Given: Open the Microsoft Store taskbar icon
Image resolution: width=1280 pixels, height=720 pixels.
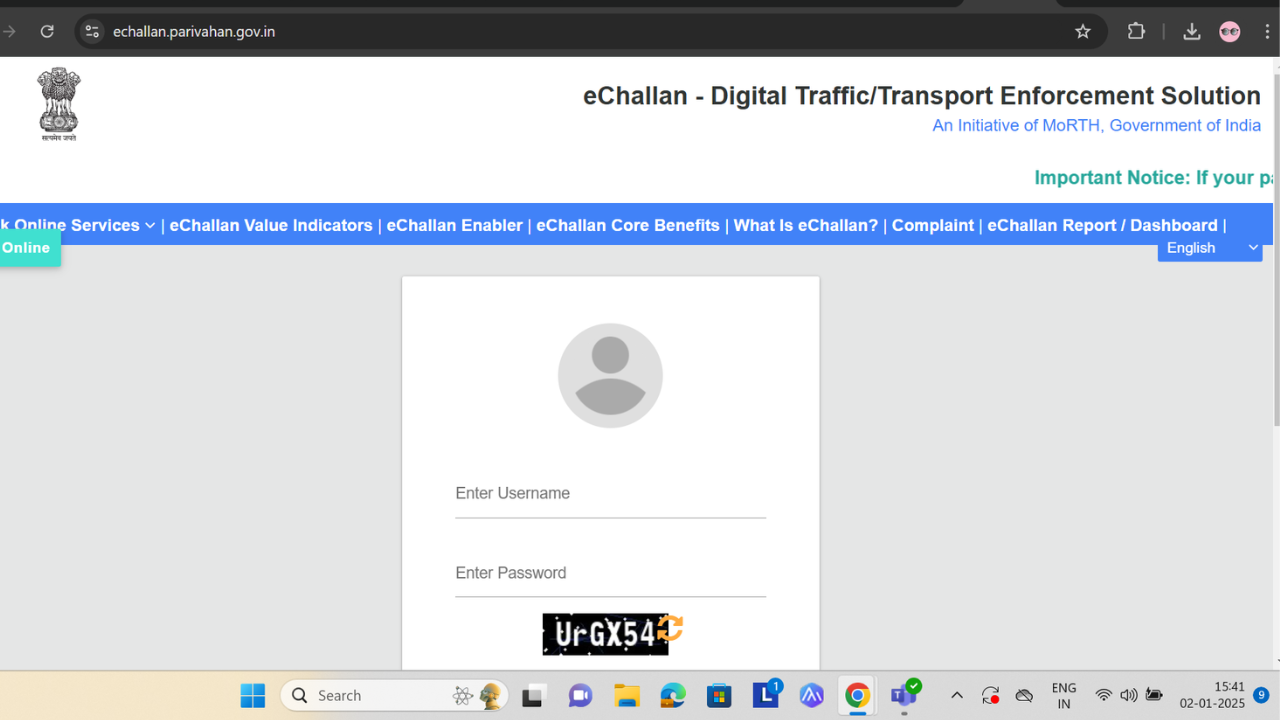Looking at the screenshot, I should pyautogui.click(x=719, y=695).
